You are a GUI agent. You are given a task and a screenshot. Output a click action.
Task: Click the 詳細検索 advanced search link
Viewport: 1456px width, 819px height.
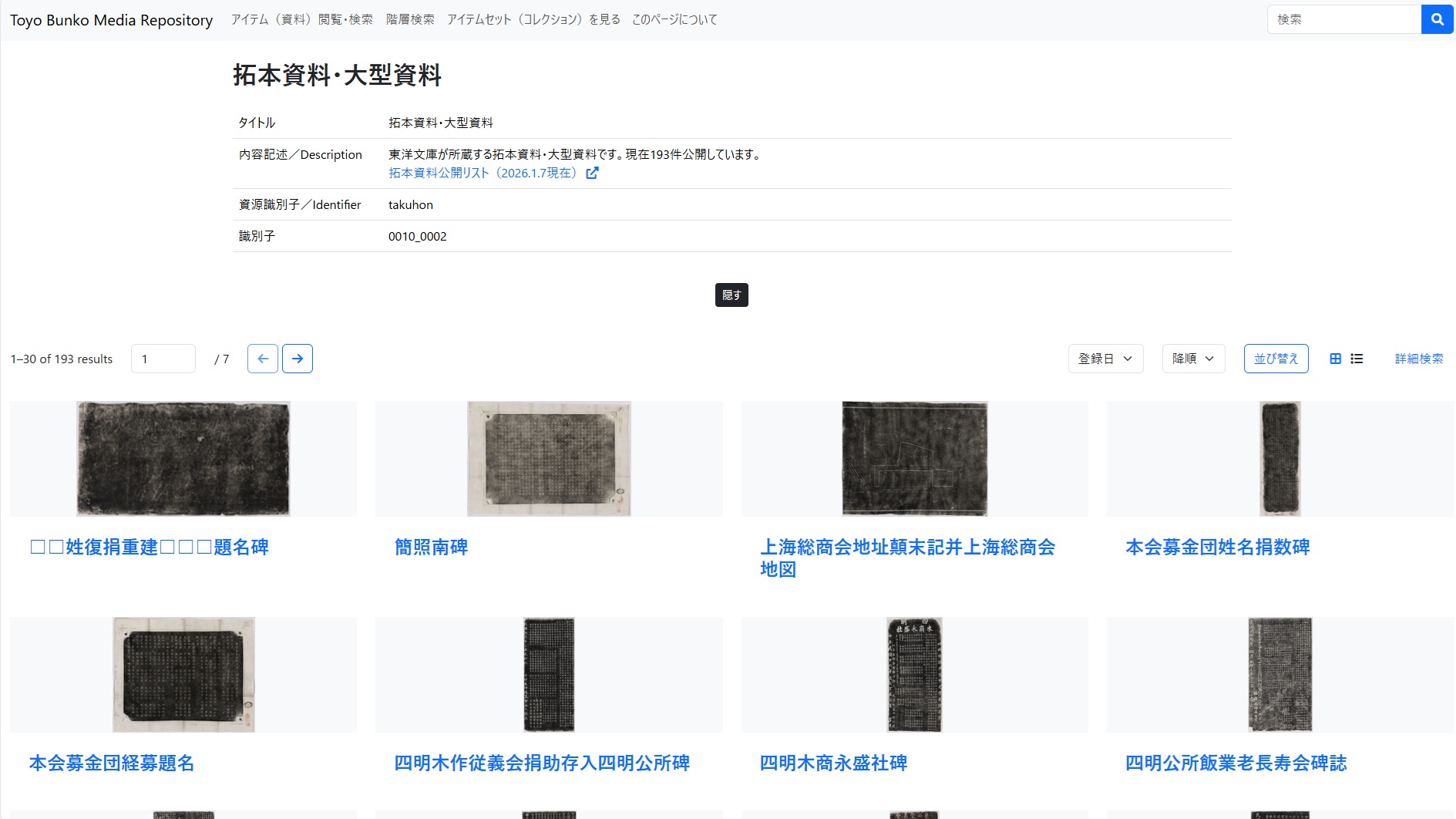[1418, 359]
